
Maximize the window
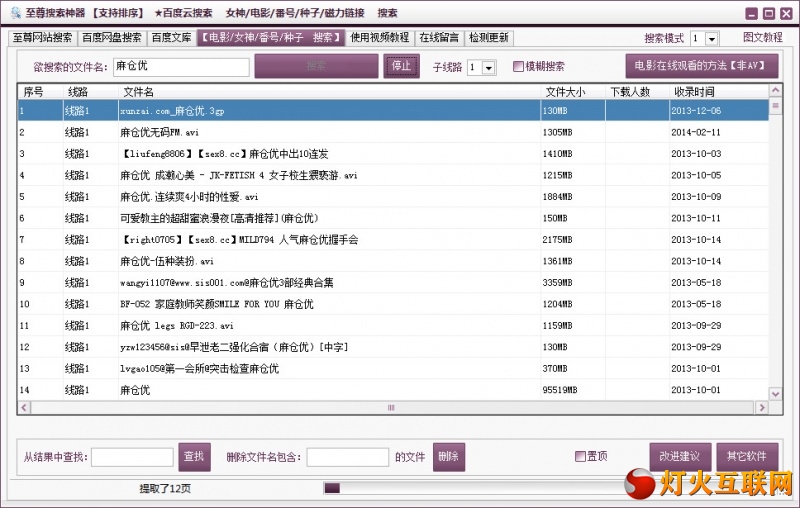coord(769,13)
